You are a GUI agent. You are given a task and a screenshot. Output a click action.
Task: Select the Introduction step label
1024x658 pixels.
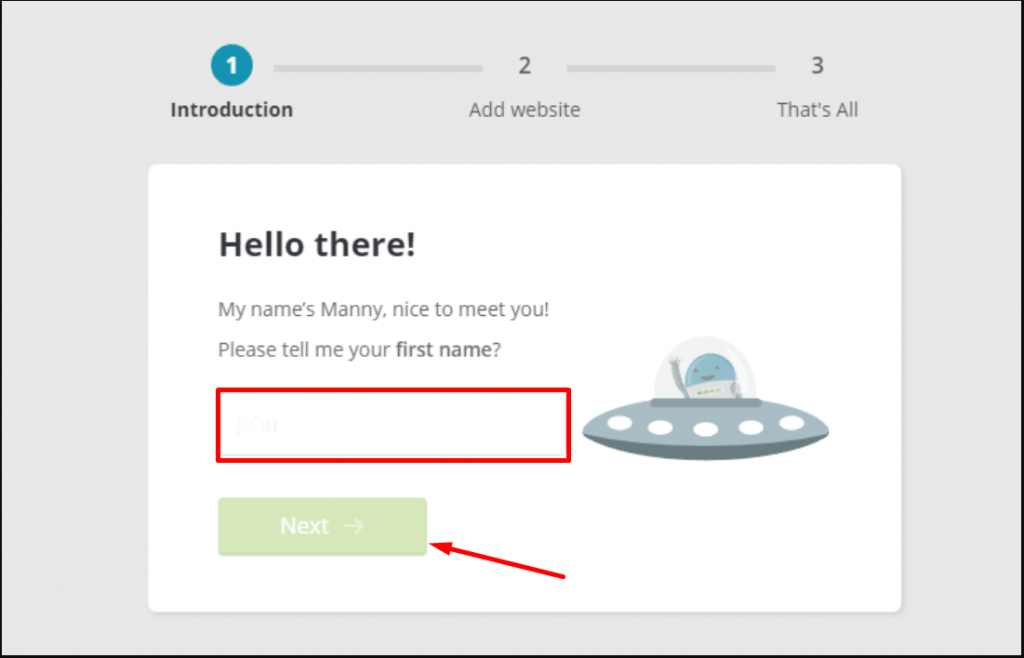[231, 110]
